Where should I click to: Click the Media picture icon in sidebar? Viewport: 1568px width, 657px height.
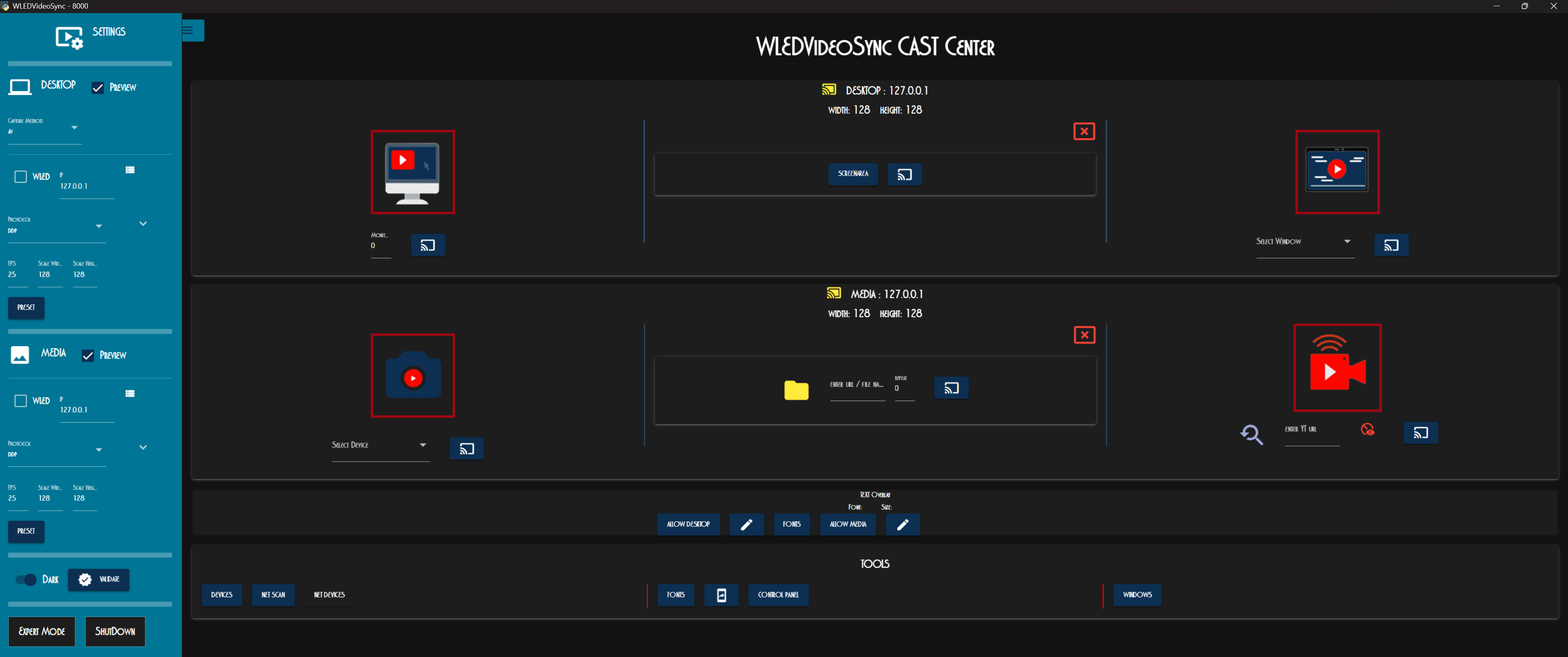click(20, 355)
